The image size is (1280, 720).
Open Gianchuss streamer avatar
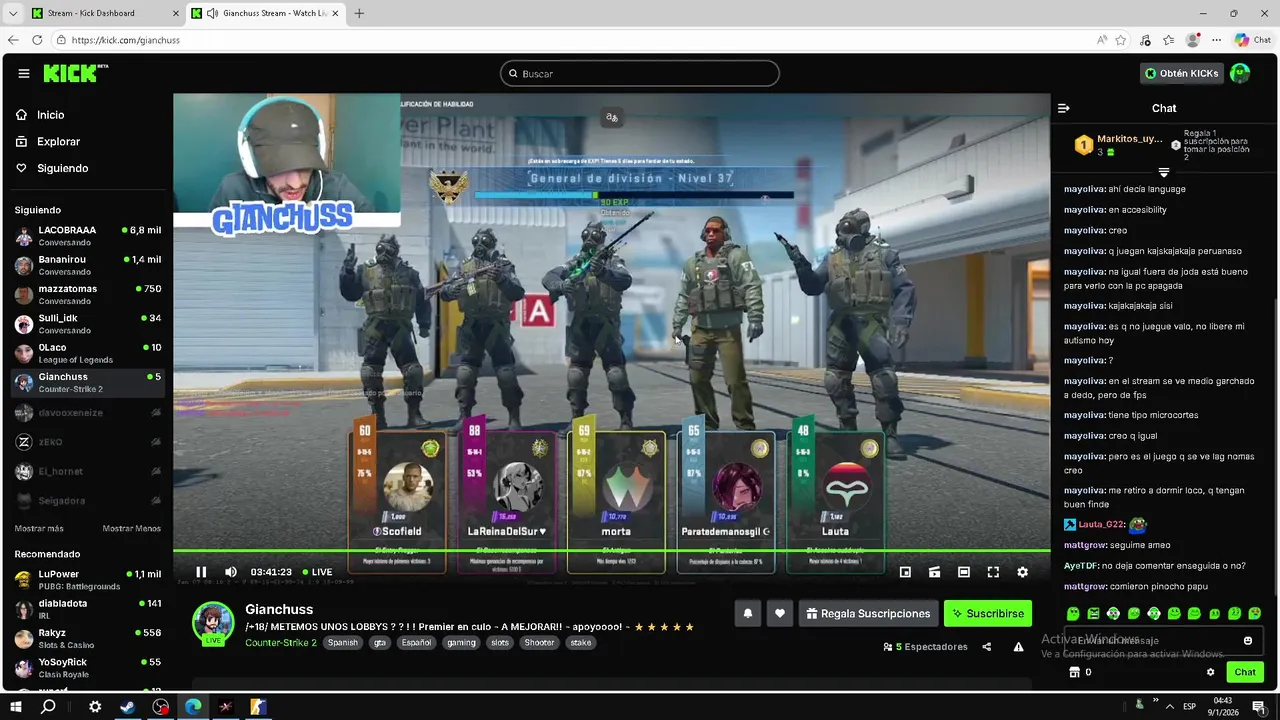tap(213, 624)
